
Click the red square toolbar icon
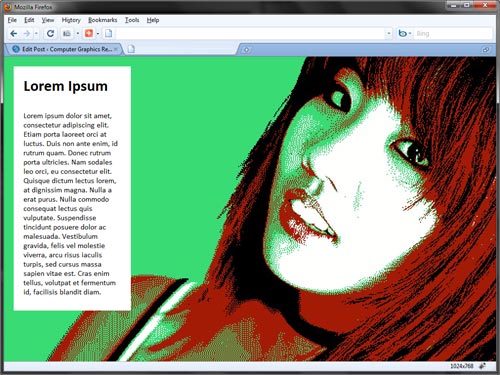89,33
